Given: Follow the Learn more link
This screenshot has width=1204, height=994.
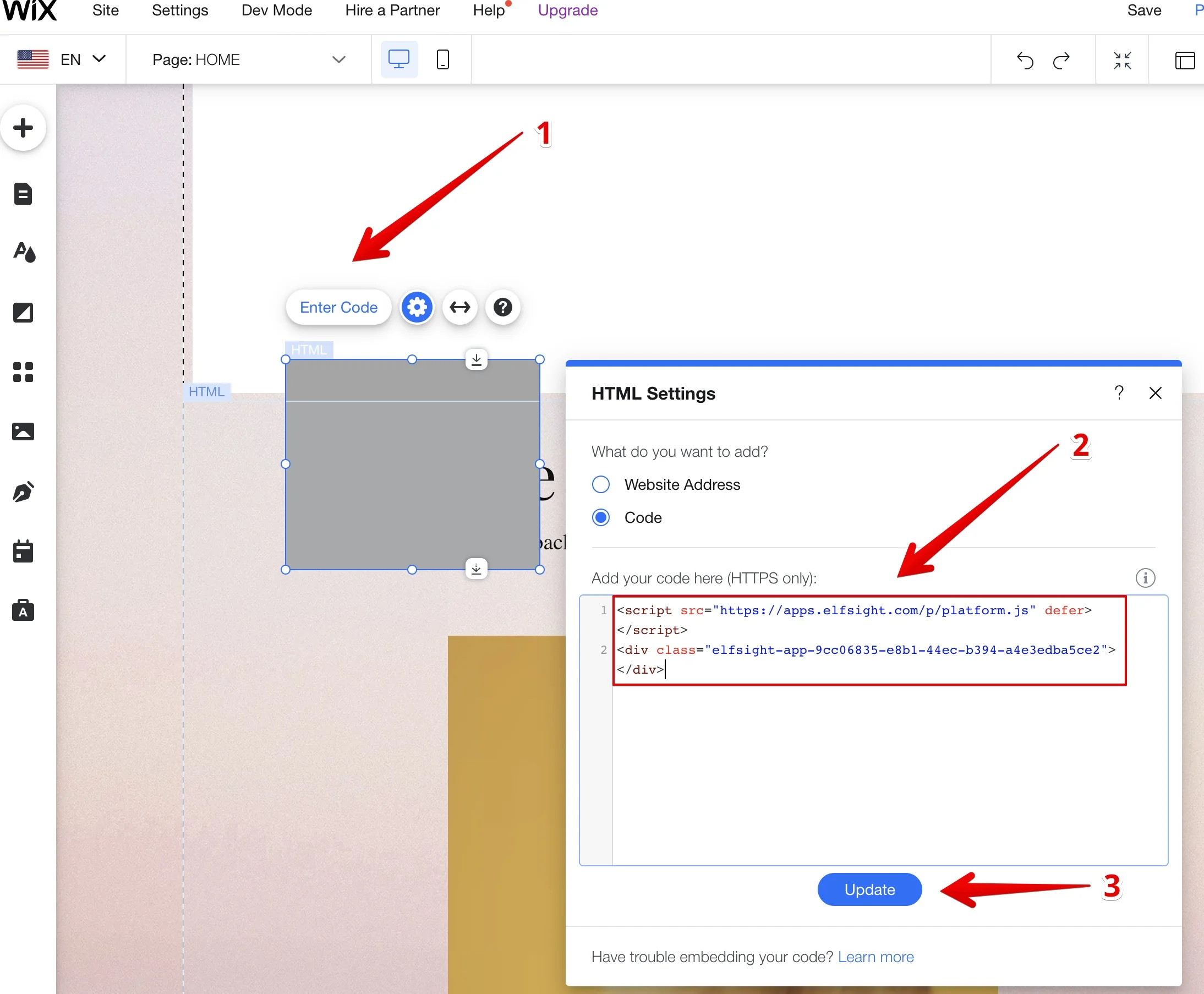Looking at the screenshot, I should (x=875, y=957).
